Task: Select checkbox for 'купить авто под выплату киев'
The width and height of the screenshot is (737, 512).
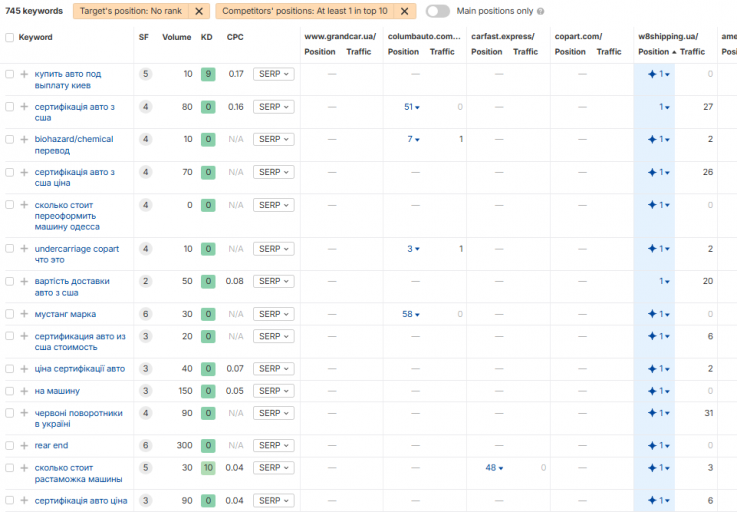Action: pos(9,74)
